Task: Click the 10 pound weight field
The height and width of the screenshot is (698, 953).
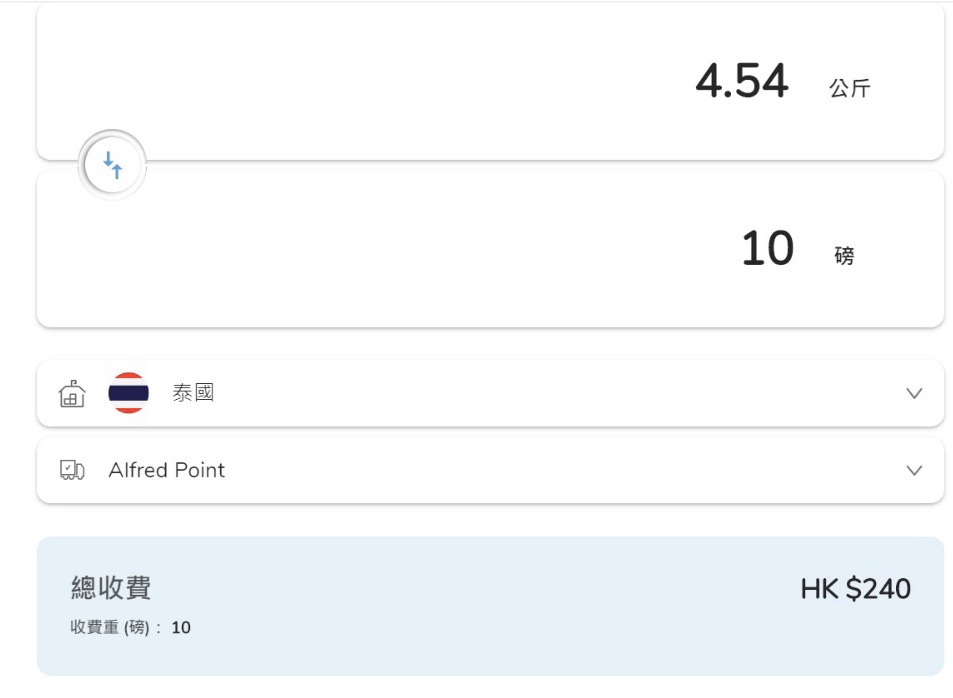Action: tap(768, 248)
